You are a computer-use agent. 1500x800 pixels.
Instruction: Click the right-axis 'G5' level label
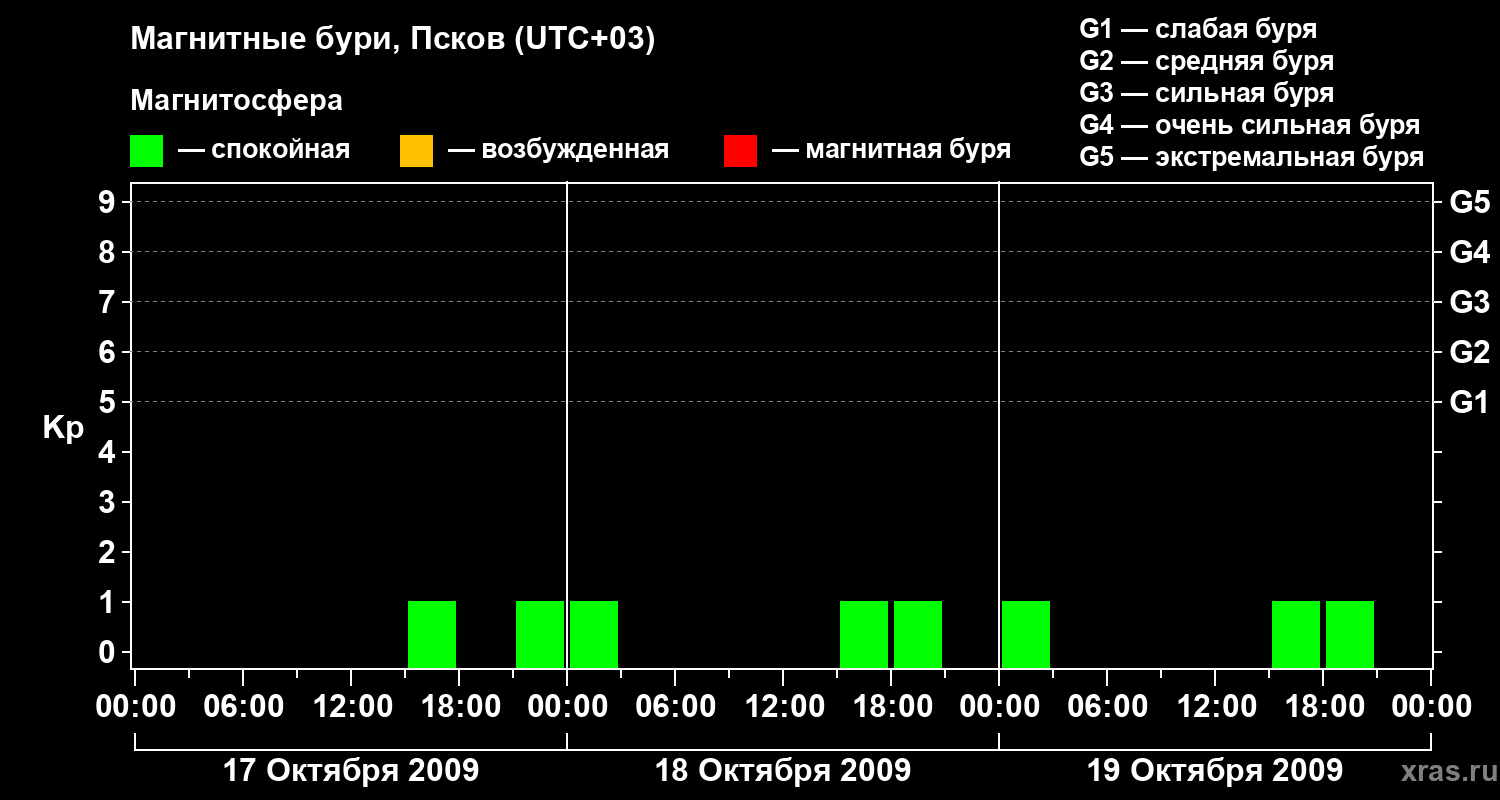click(x=1470, y=203)
